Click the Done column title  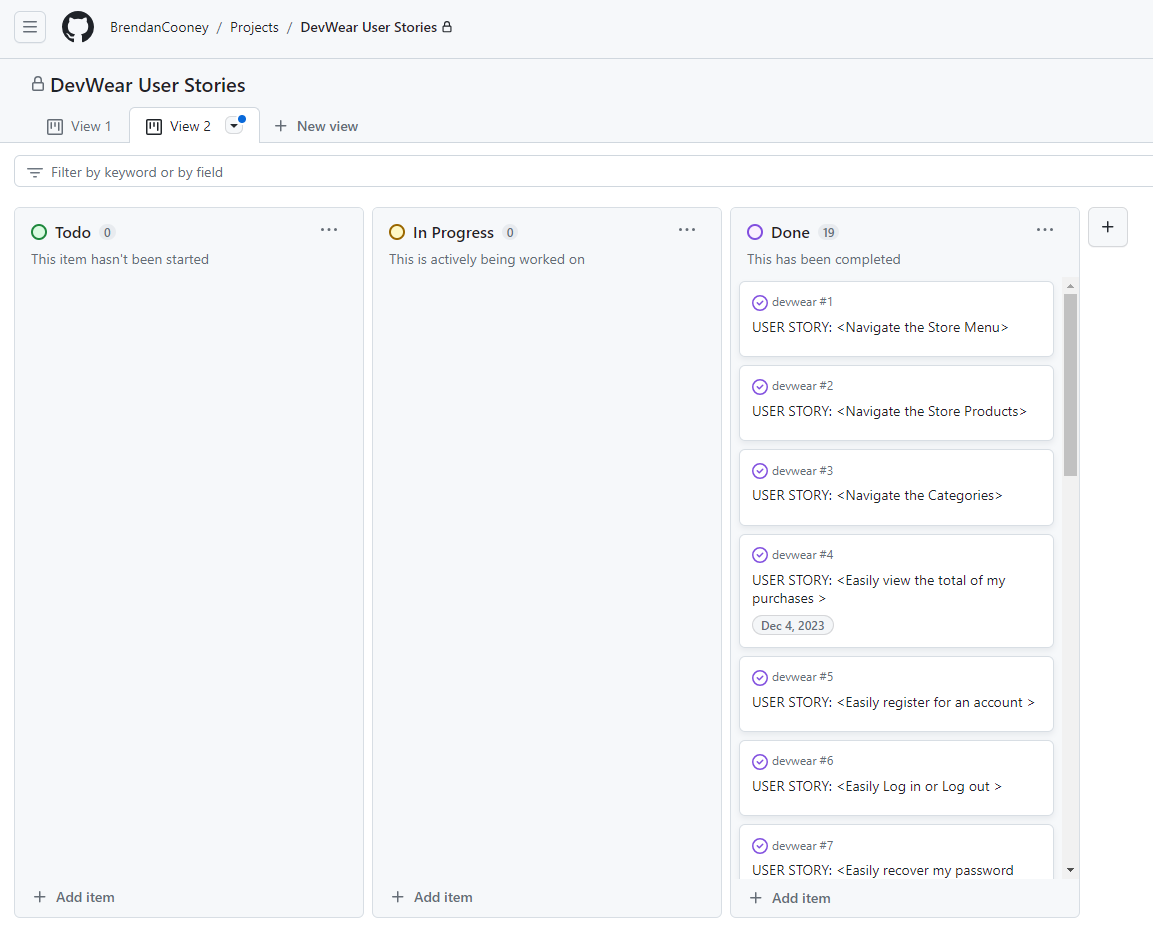click(x=790, y=232)
